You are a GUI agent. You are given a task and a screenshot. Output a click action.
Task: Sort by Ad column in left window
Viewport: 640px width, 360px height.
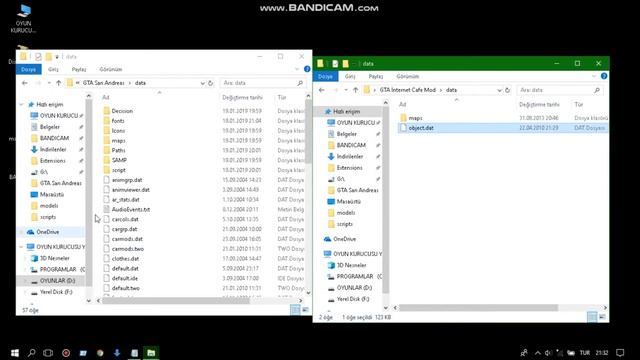[x=106, y=97]
